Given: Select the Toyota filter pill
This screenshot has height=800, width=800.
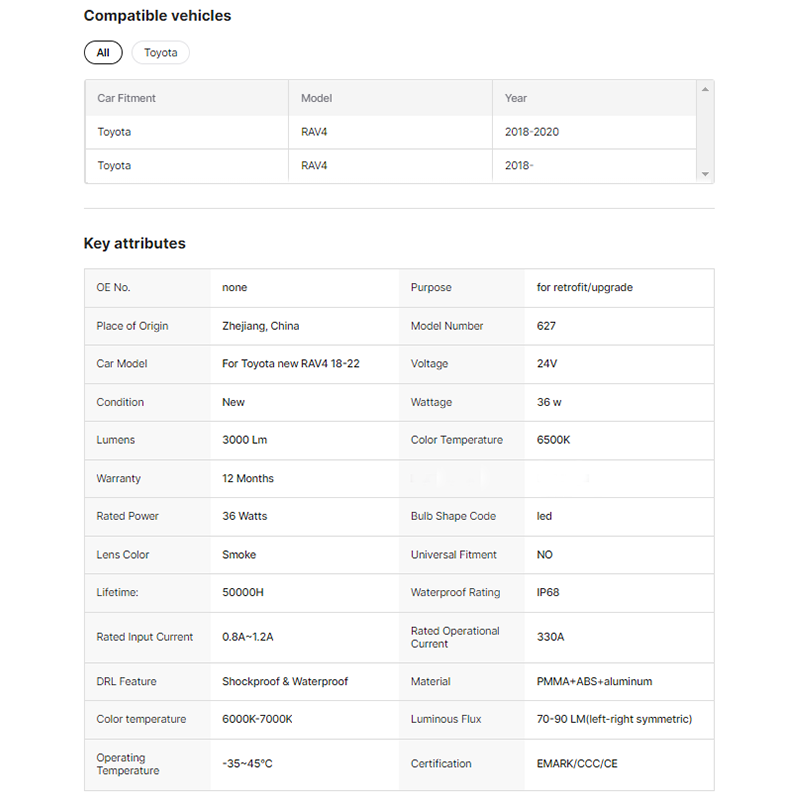Looking at the screenshot, I should click(x=160, y=53).
